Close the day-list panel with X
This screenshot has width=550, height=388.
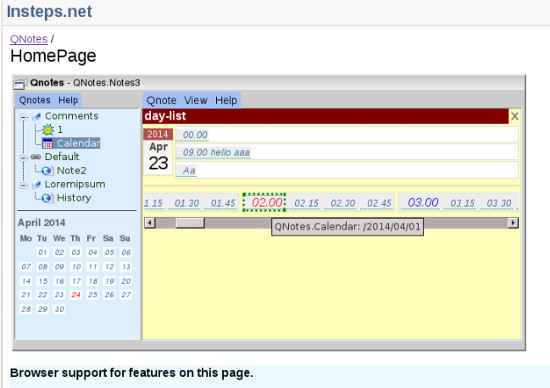(x=514, y=116)
